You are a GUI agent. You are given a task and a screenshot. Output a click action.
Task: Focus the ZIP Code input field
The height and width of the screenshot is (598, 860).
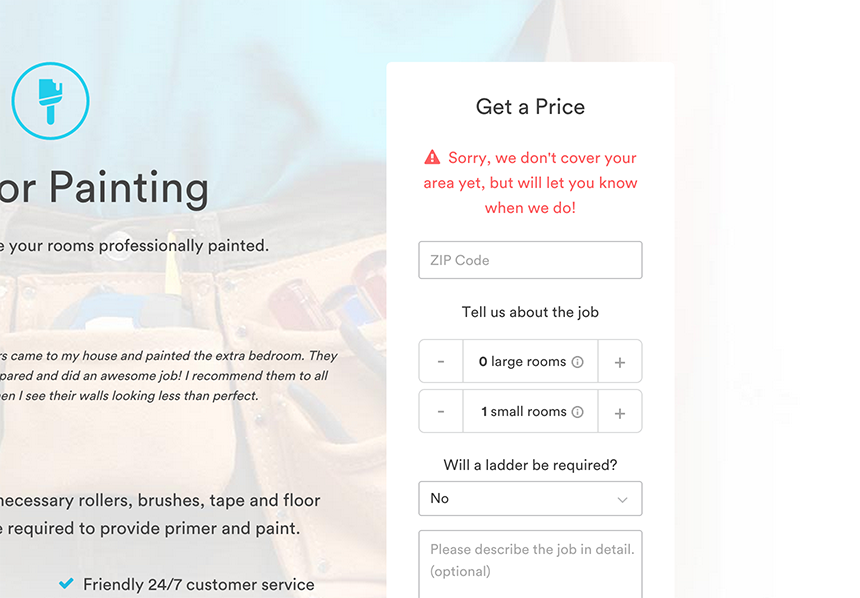click(x=530, y=260)
